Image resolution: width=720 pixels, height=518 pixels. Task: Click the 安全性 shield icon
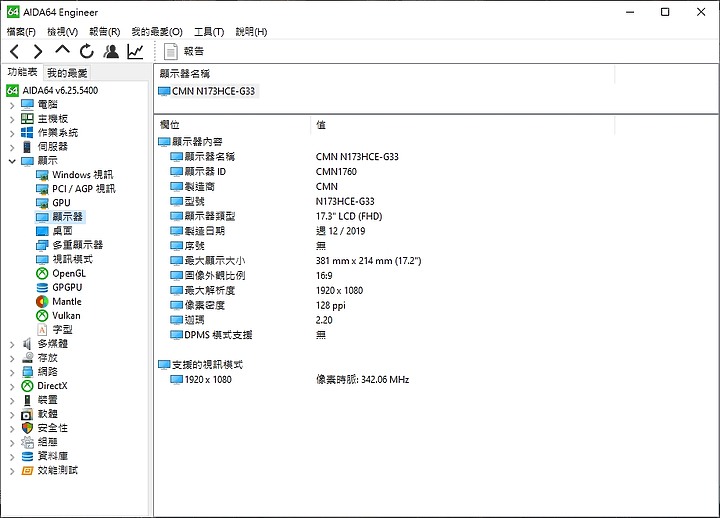point(27,428)
